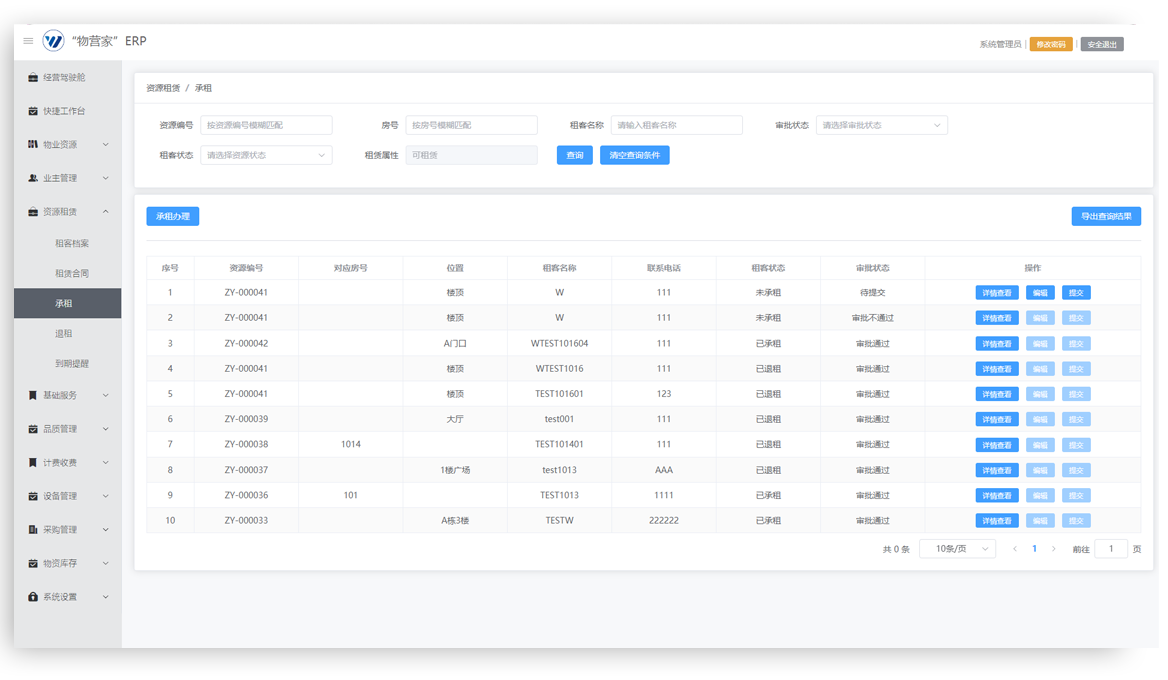
Task: Click the 业主管理 people icon
Action: [33, 178]
